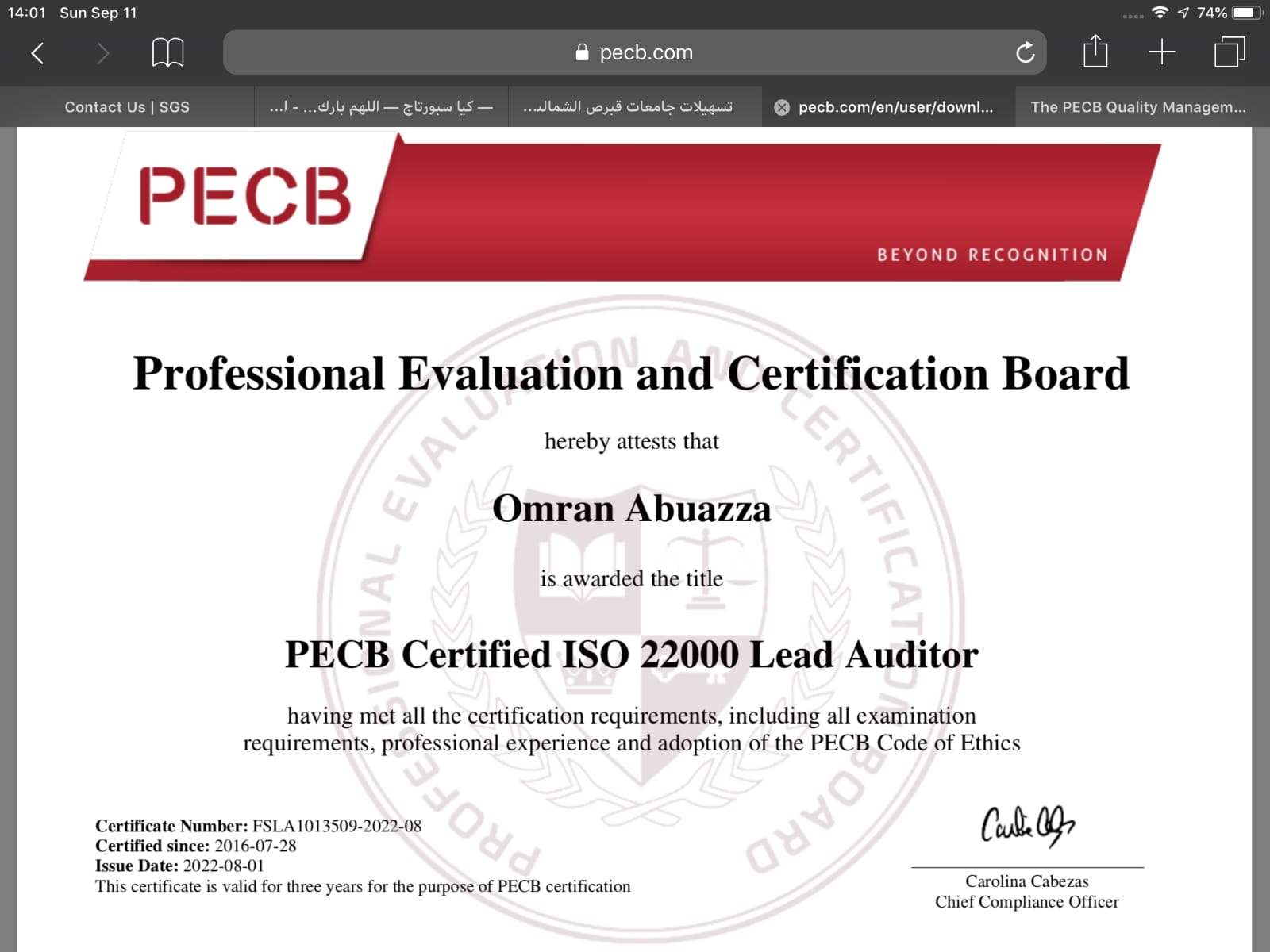Open the Share sheet icon
This screenshot has height=952, width=1270.
[1095, 52]
